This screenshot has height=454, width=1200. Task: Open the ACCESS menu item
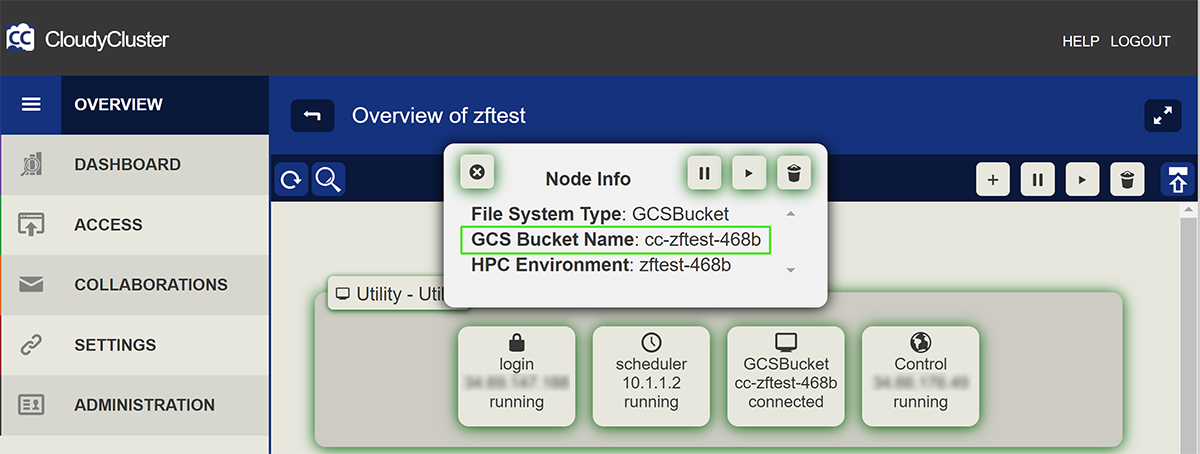[x=134, y=225]
